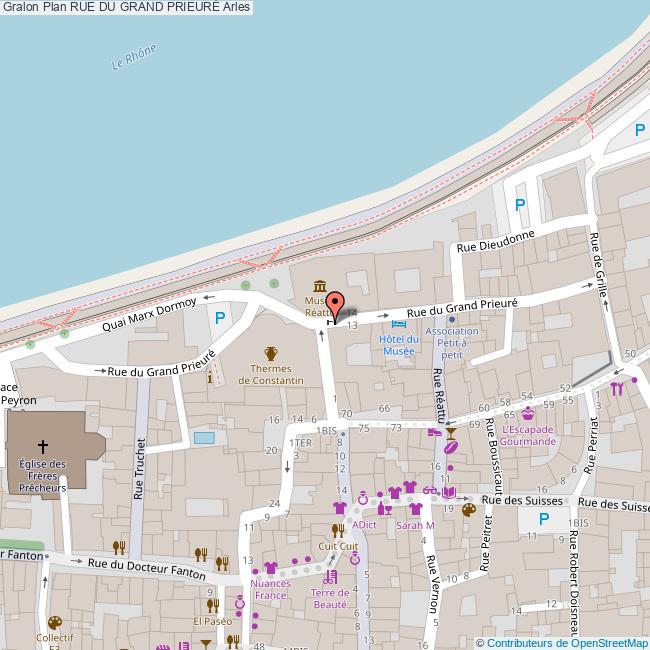650x650 pixels.
Task: Select the Cuit Cuit restaurant icon
Action: (x=338, y=531)
